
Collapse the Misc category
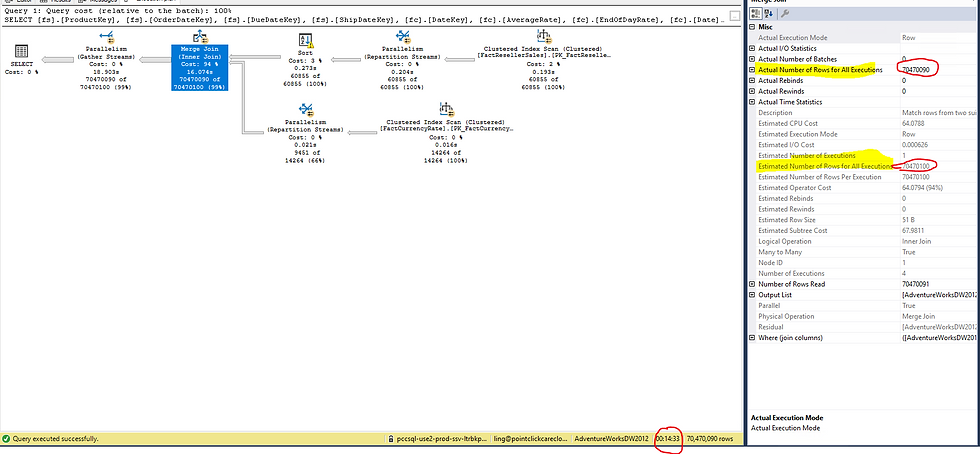(x=752, y=28)
